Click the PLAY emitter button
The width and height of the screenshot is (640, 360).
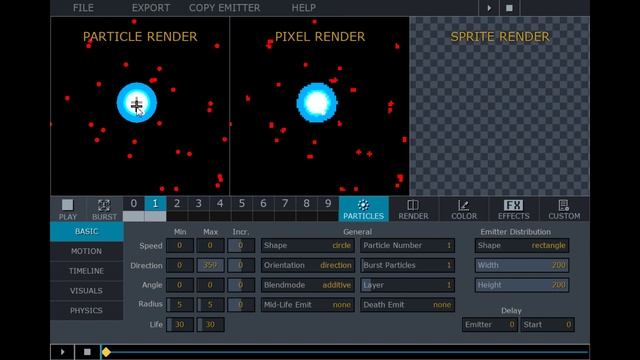(x=68, y=209)
